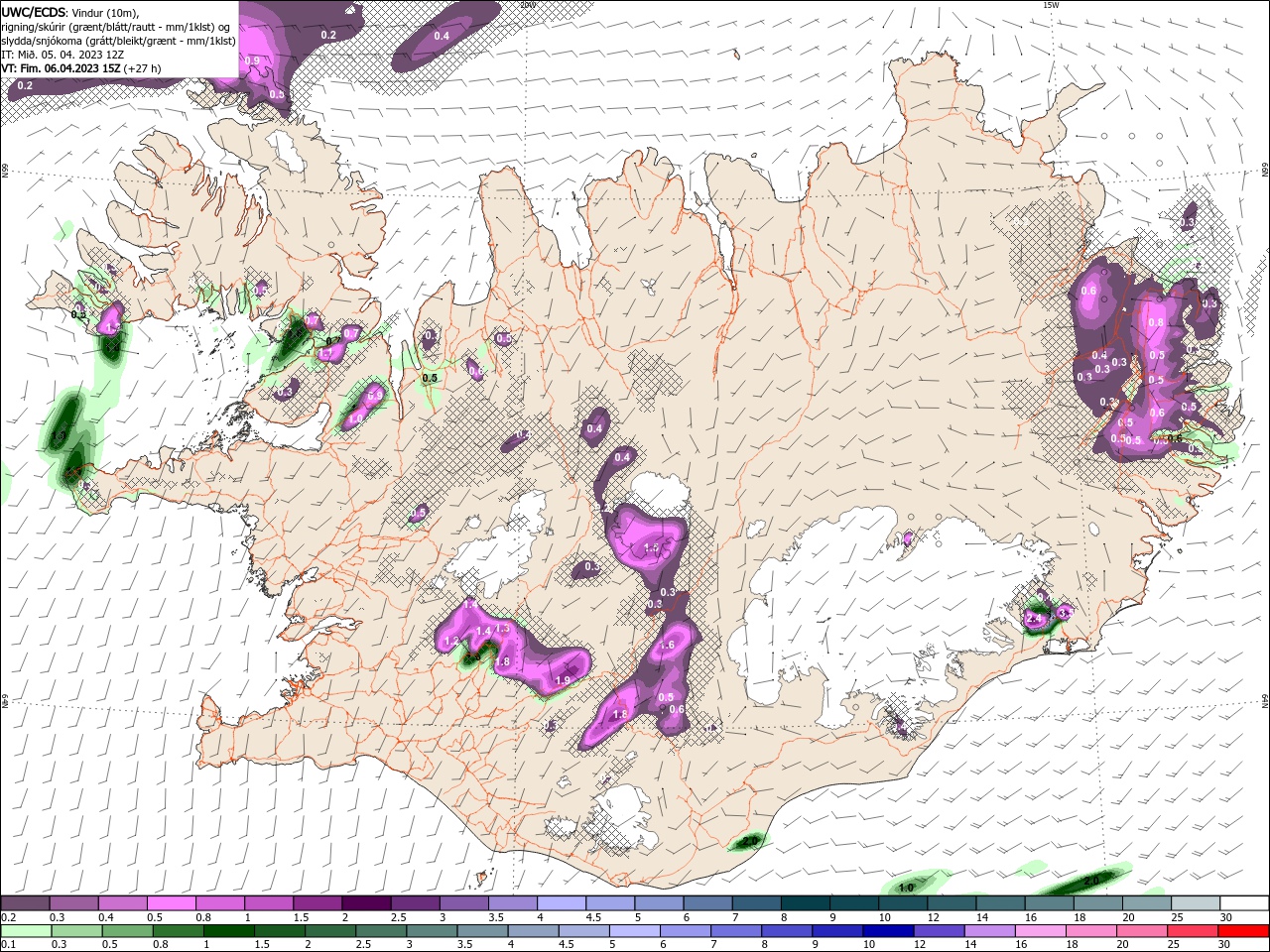Click the '0.1' label under the rain legend
1270x952 pixels.
[x=8, y=945]
